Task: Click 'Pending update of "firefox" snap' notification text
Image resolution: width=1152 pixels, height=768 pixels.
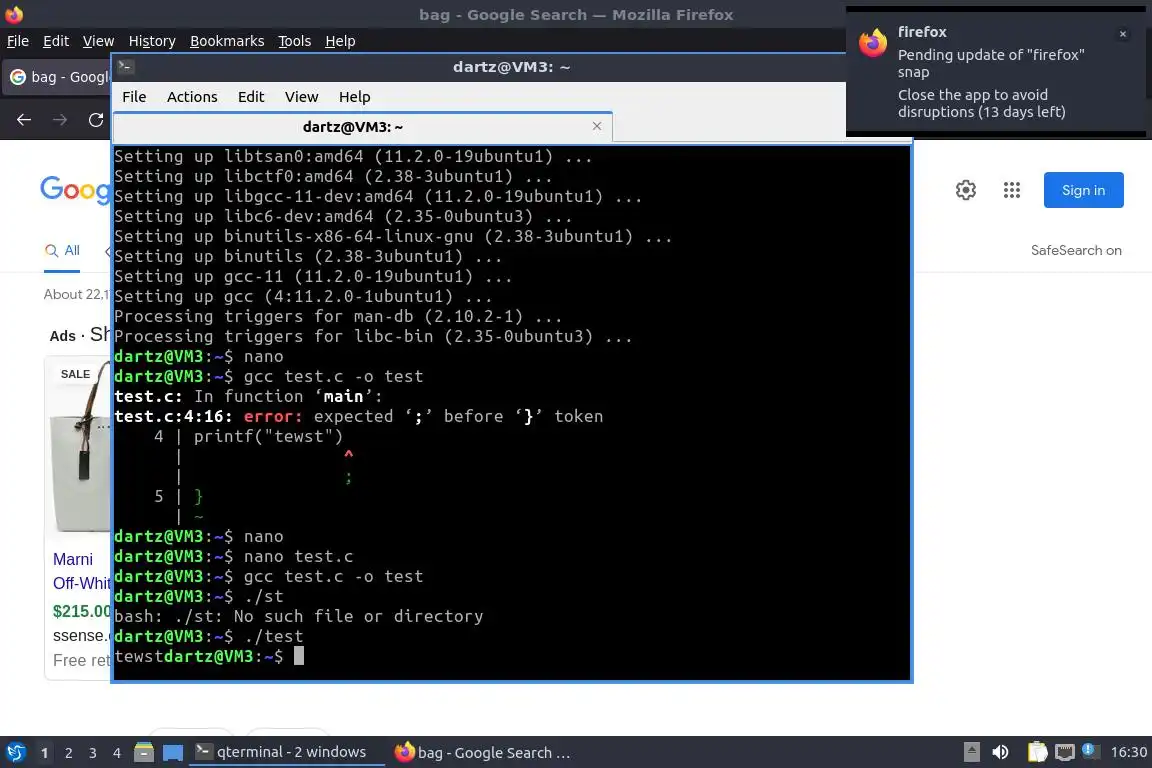Action: pos(990,63)
